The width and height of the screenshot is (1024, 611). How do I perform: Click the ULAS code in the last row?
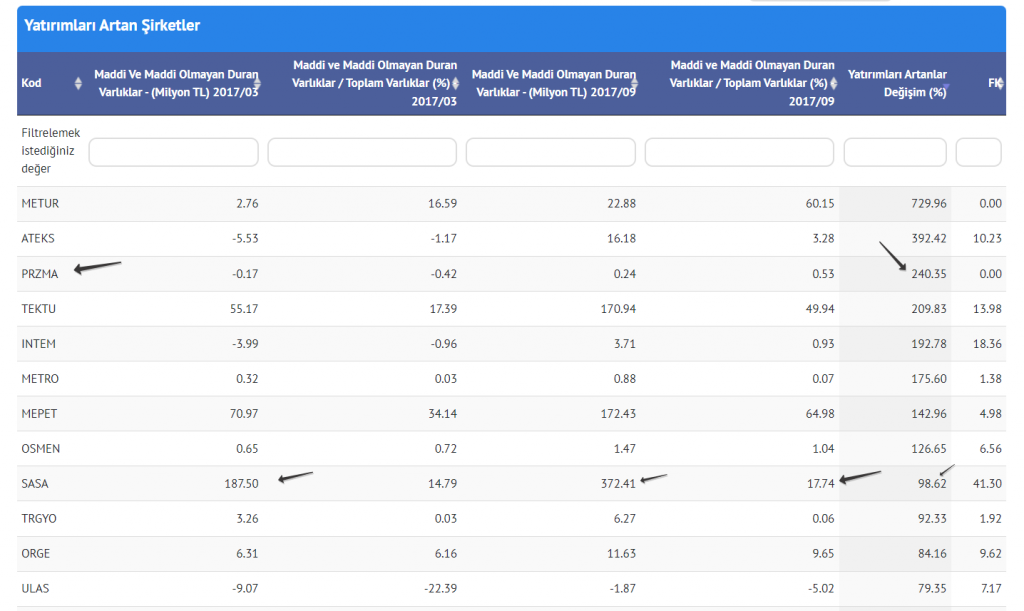pos(36,589)
